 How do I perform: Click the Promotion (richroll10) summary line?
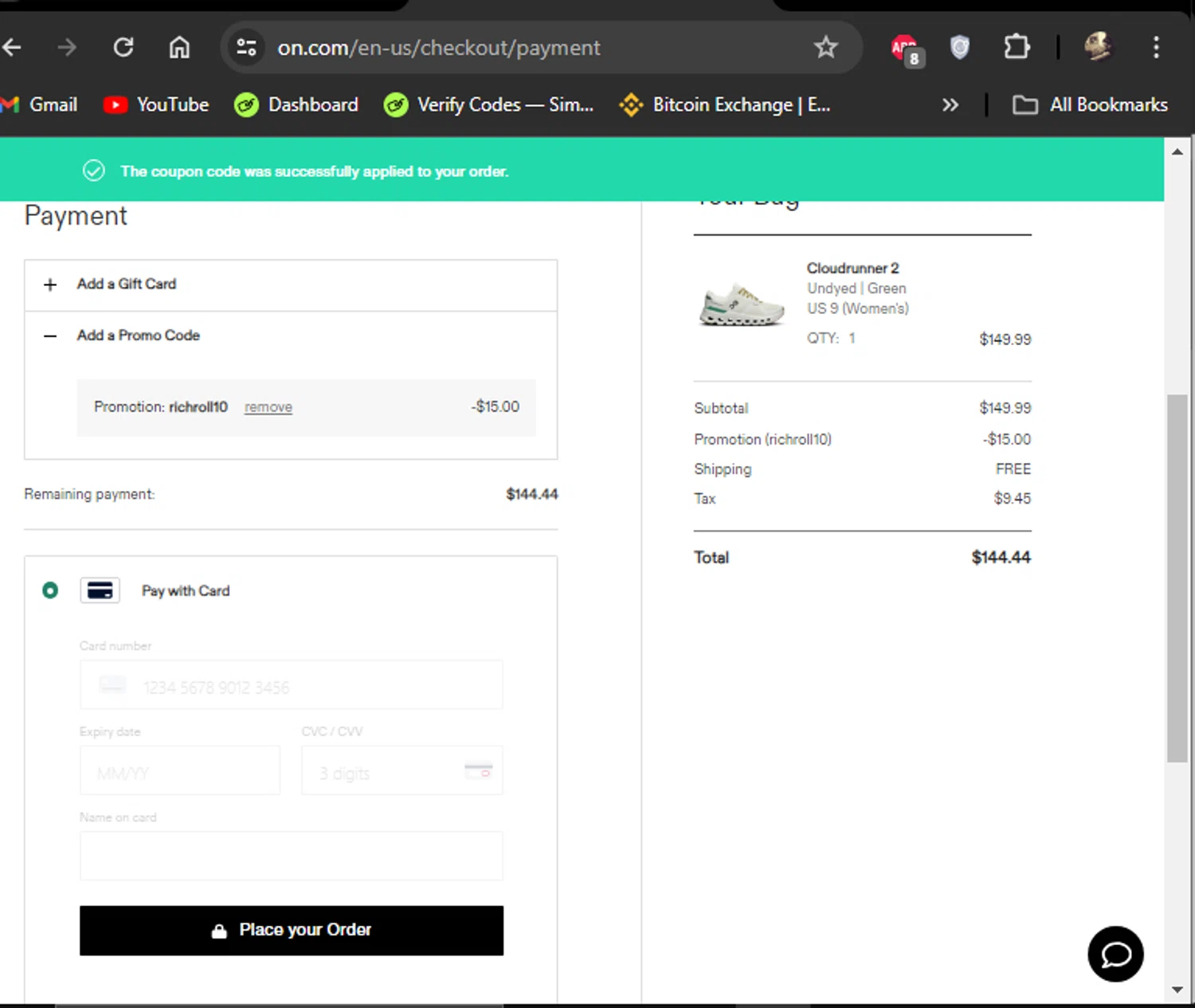click(x=862, y=439)
